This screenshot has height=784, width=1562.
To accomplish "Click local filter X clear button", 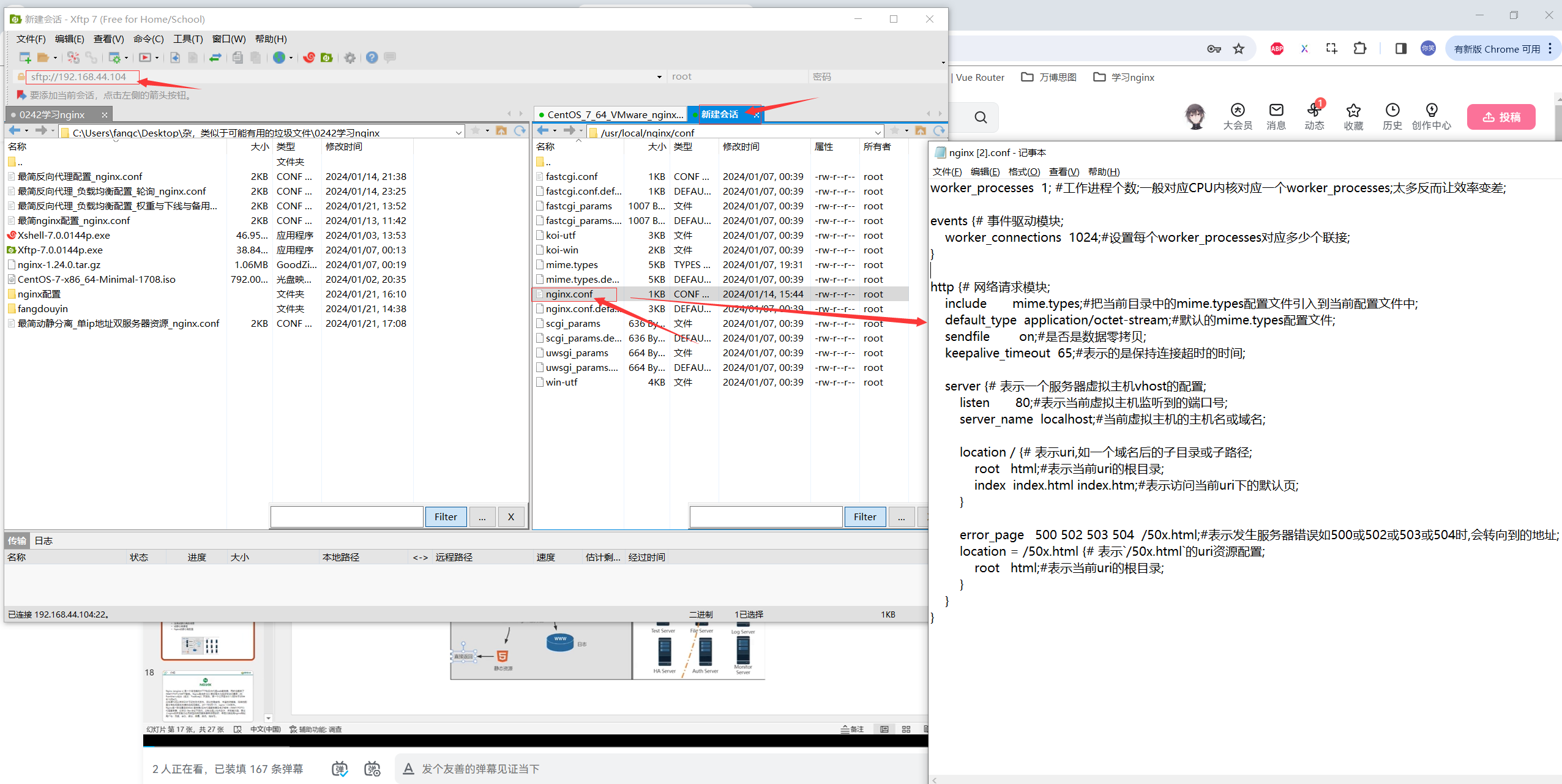I will [510, 517].
